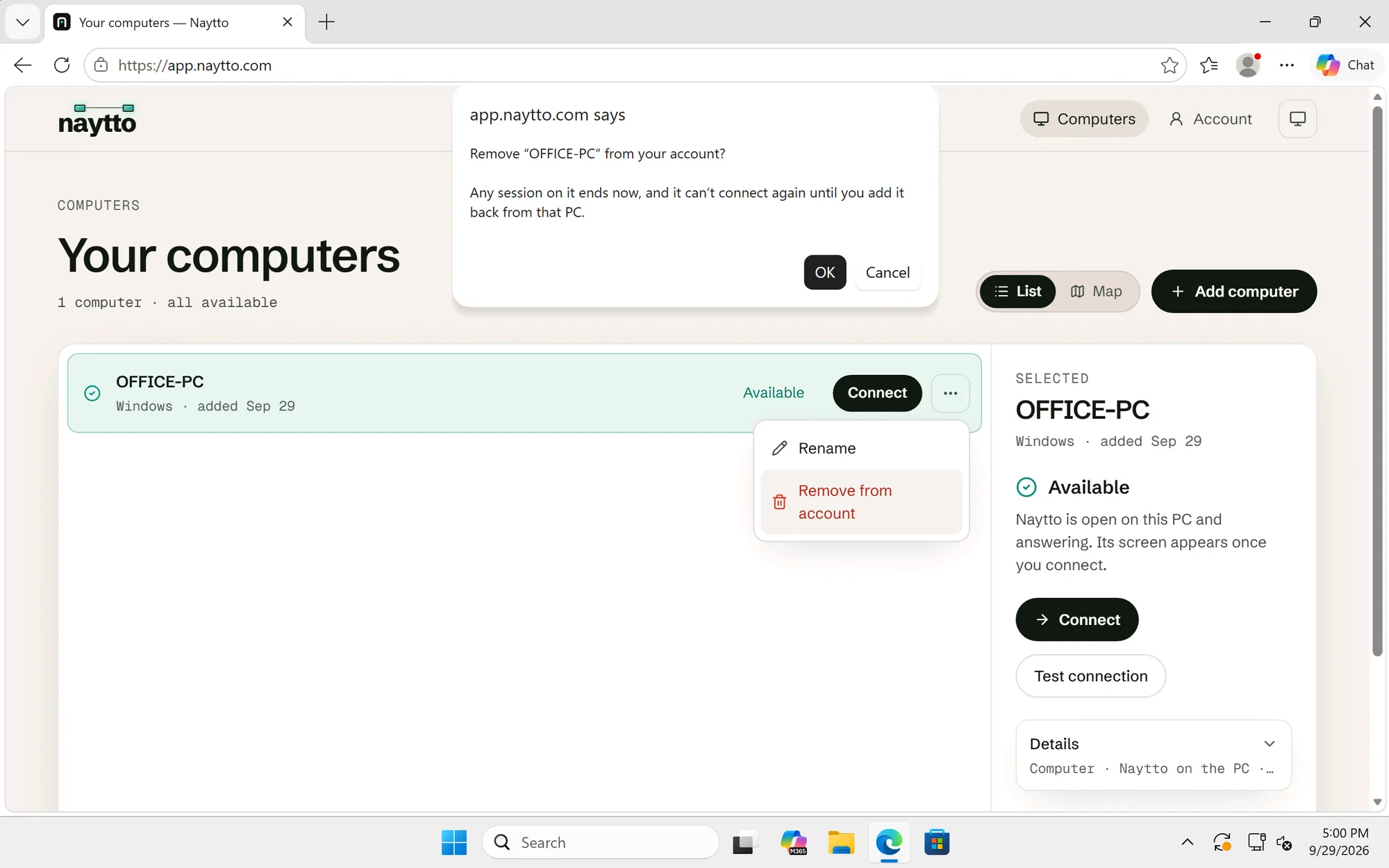The height and width of the screenshot is (868, 1389).
Task: Click the muted volume tray icon
Action: coord(1285,842)
